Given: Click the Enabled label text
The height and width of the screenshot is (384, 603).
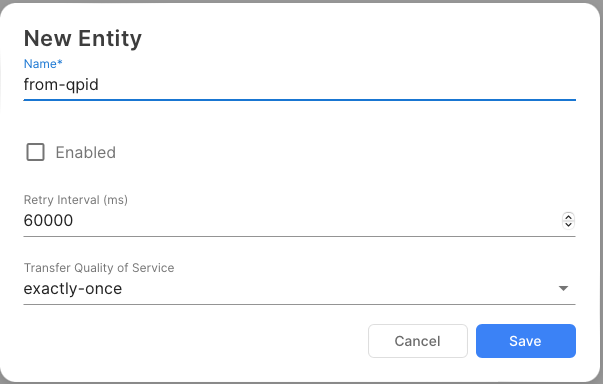Looking at the screenshot, I should (x=85, y=153).
